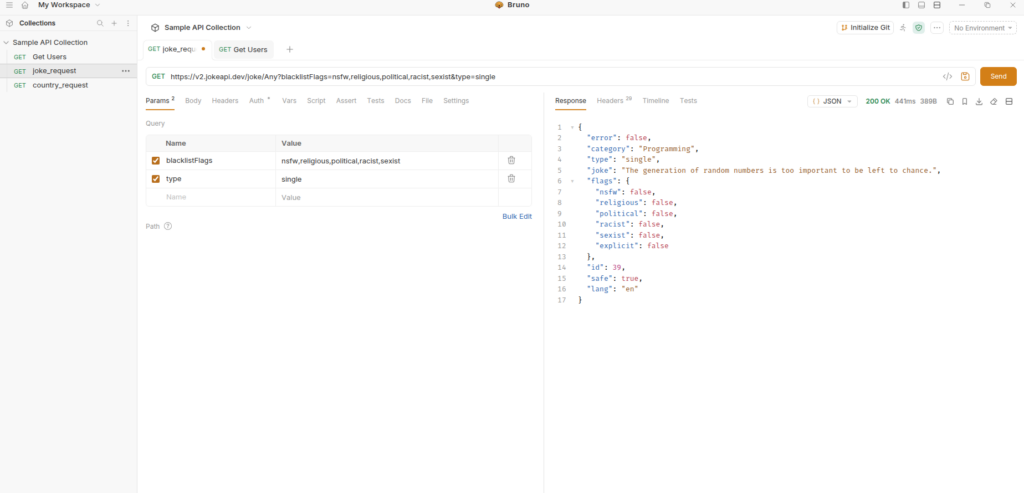The height and width of the screenshot is (493, 1024).
Task: Toggle bottom panel layout icon
Action: 921,5
